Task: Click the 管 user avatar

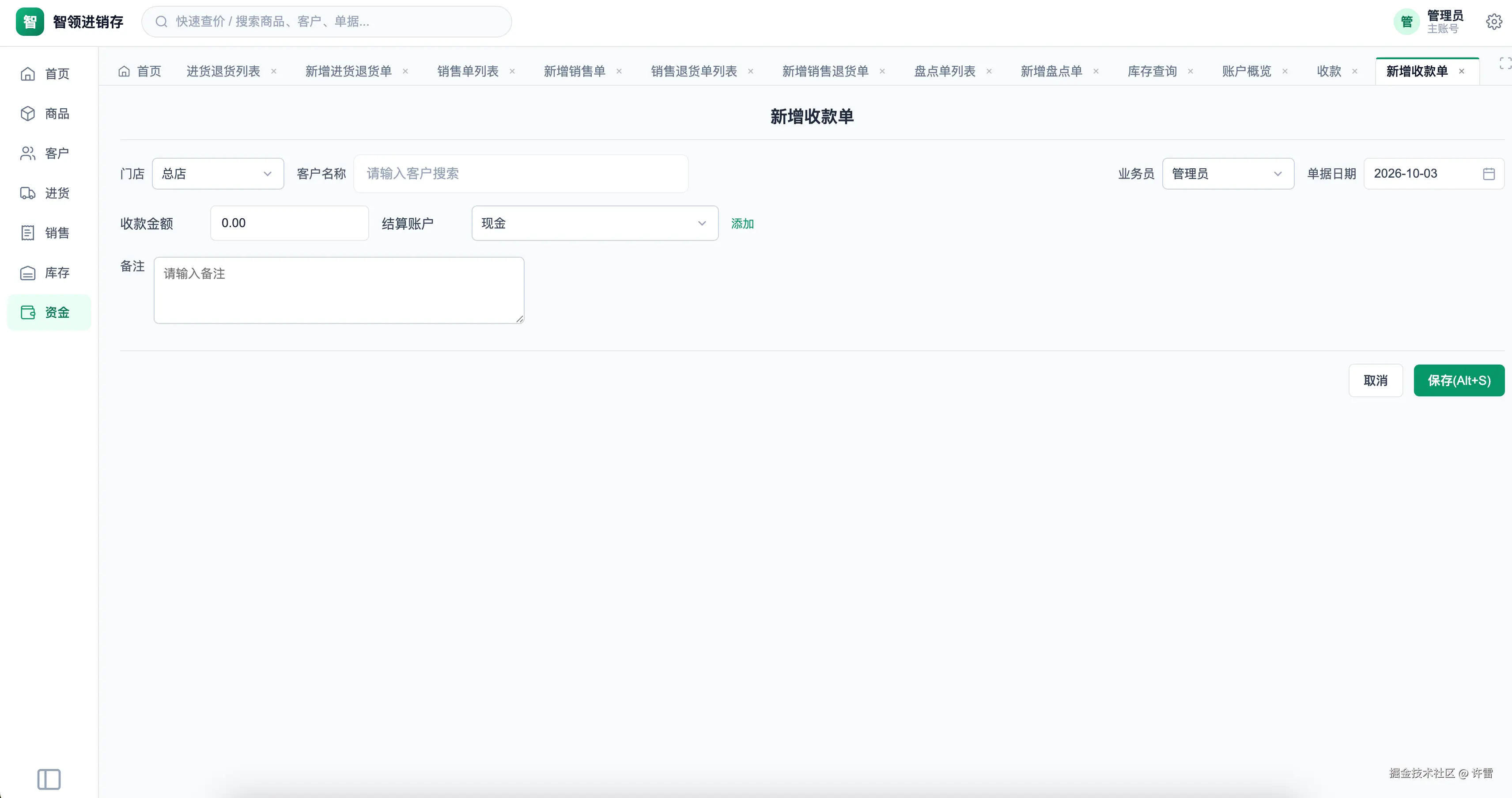Action: [1406, 22]
